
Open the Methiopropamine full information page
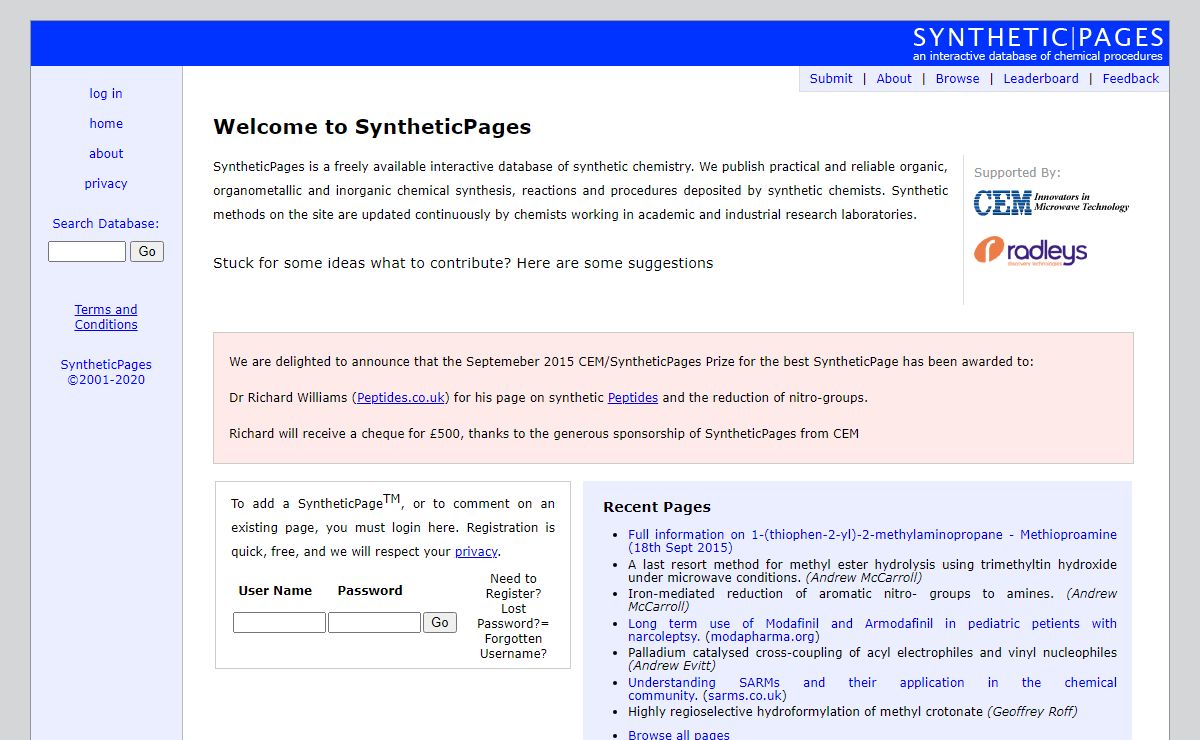coord(872,541)
